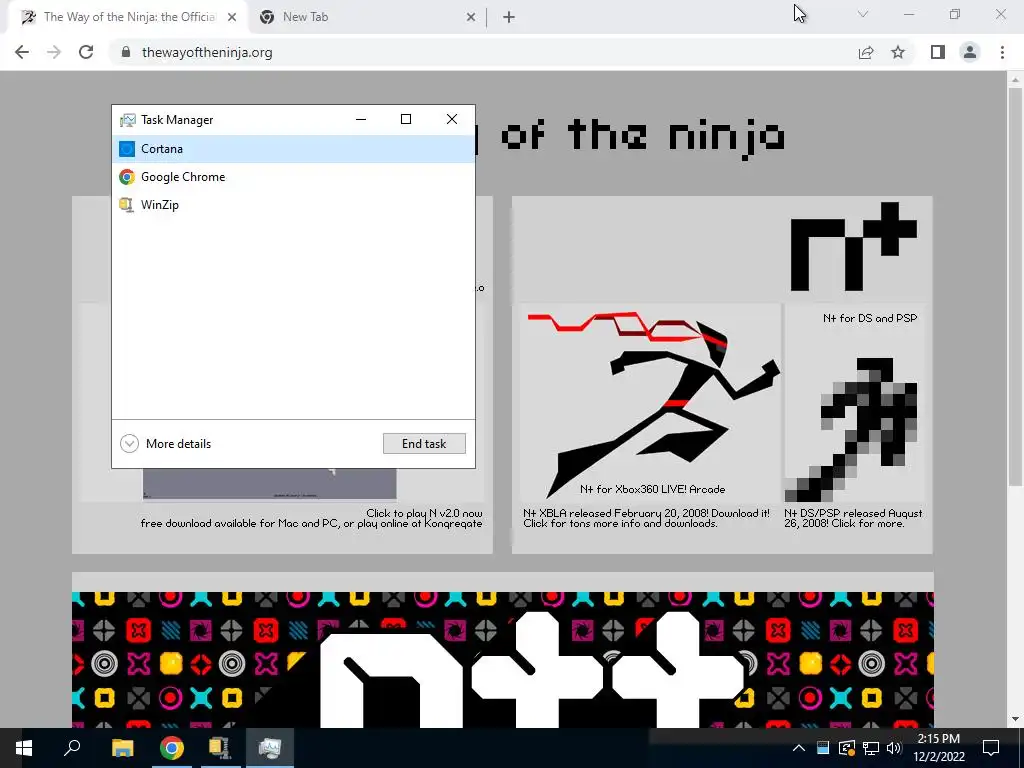This screenshot has width=1024, height=768.
Task: Open taskbar search magnifier
Action: (72, 748)
